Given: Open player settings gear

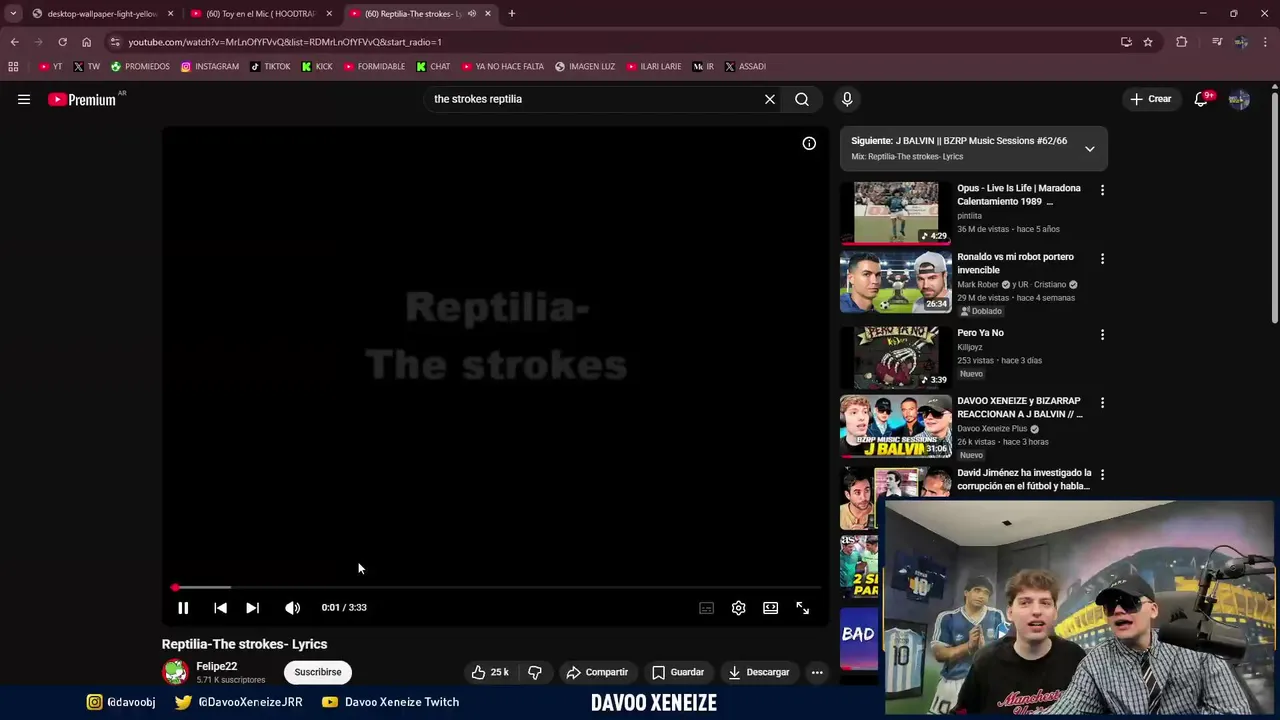Looking at the screenshot, I should tap(738, 607).
